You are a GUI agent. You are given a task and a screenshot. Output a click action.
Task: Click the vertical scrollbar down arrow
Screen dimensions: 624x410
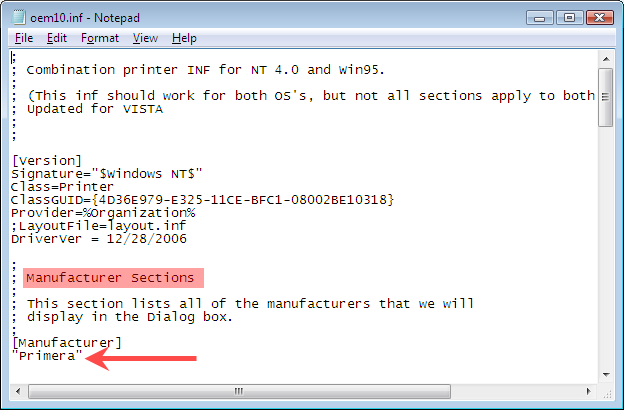tap(606, 375)
